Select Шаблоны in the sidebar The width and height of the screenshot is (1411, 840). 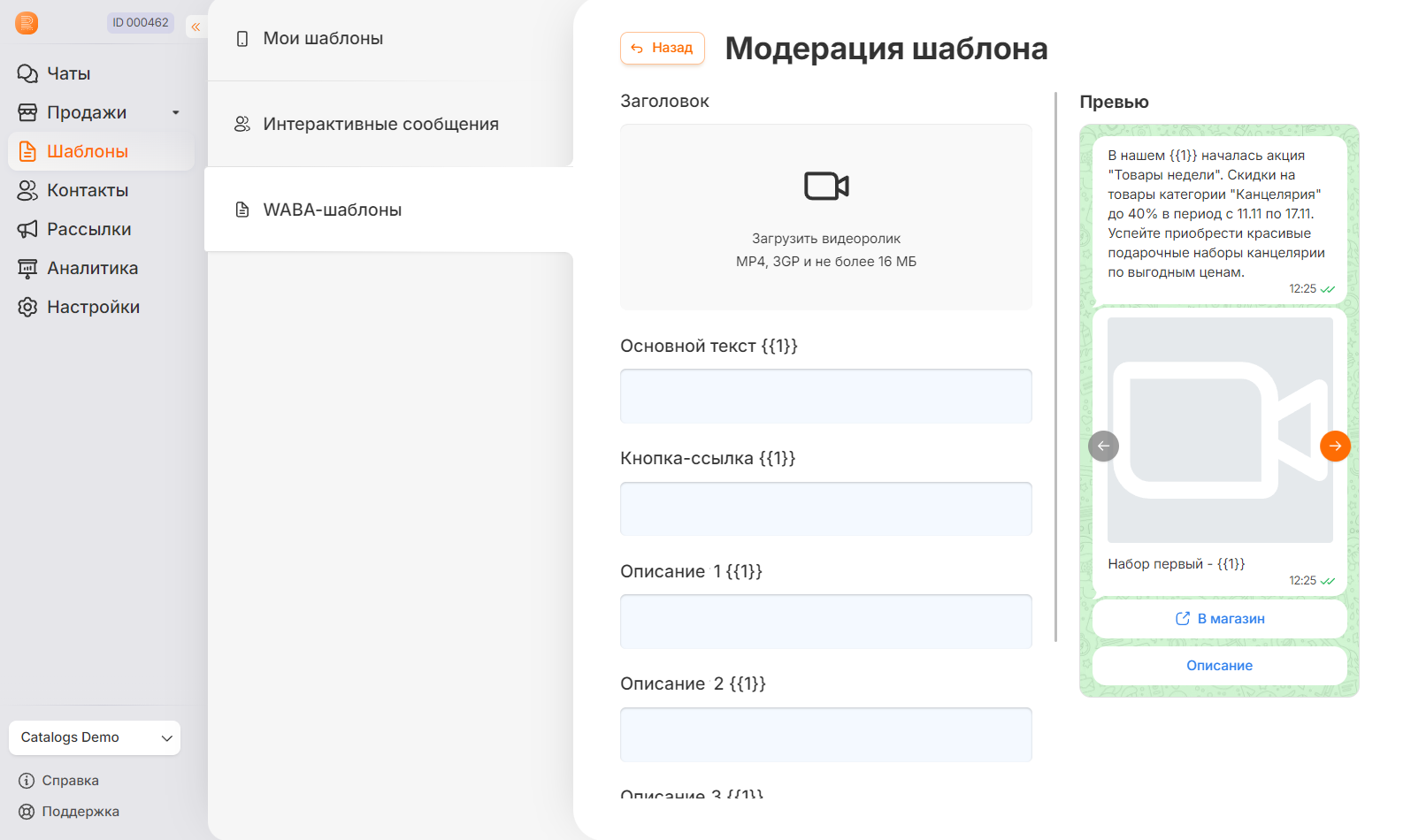[101, 151]
